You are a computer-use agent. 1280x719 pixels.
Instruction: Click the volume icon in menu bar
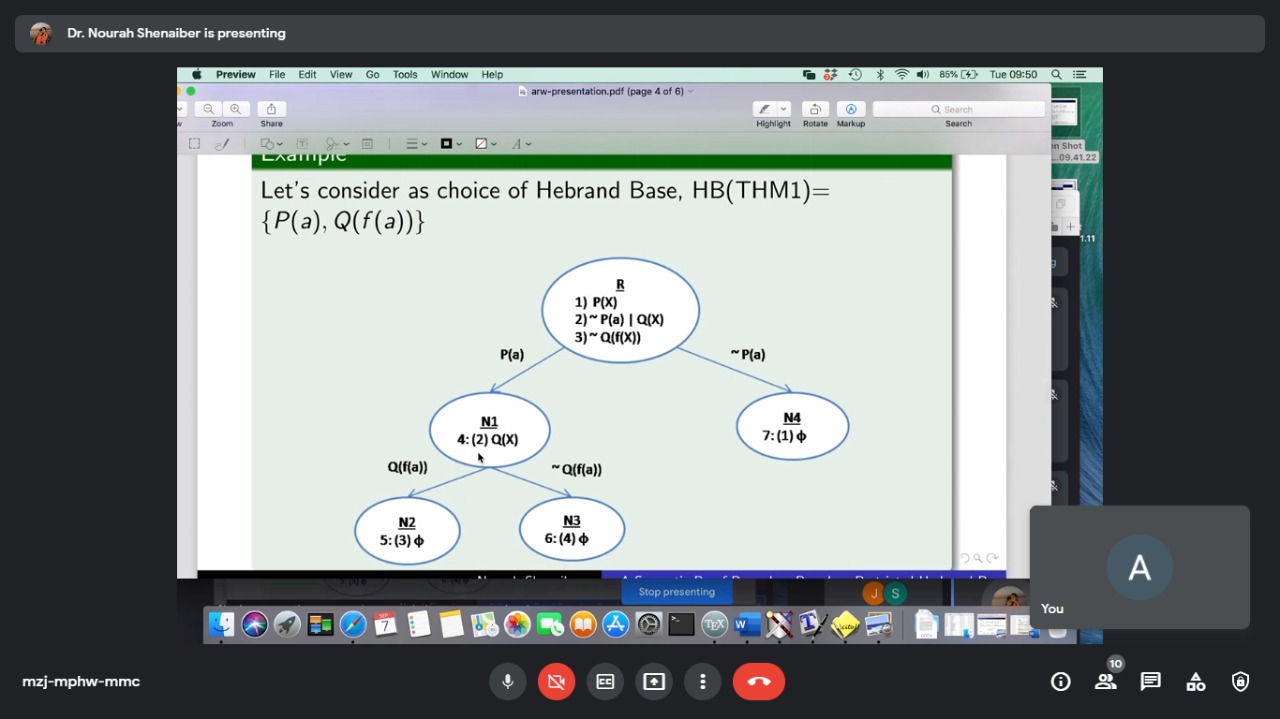pyautogui.click(x=923, y=74)
